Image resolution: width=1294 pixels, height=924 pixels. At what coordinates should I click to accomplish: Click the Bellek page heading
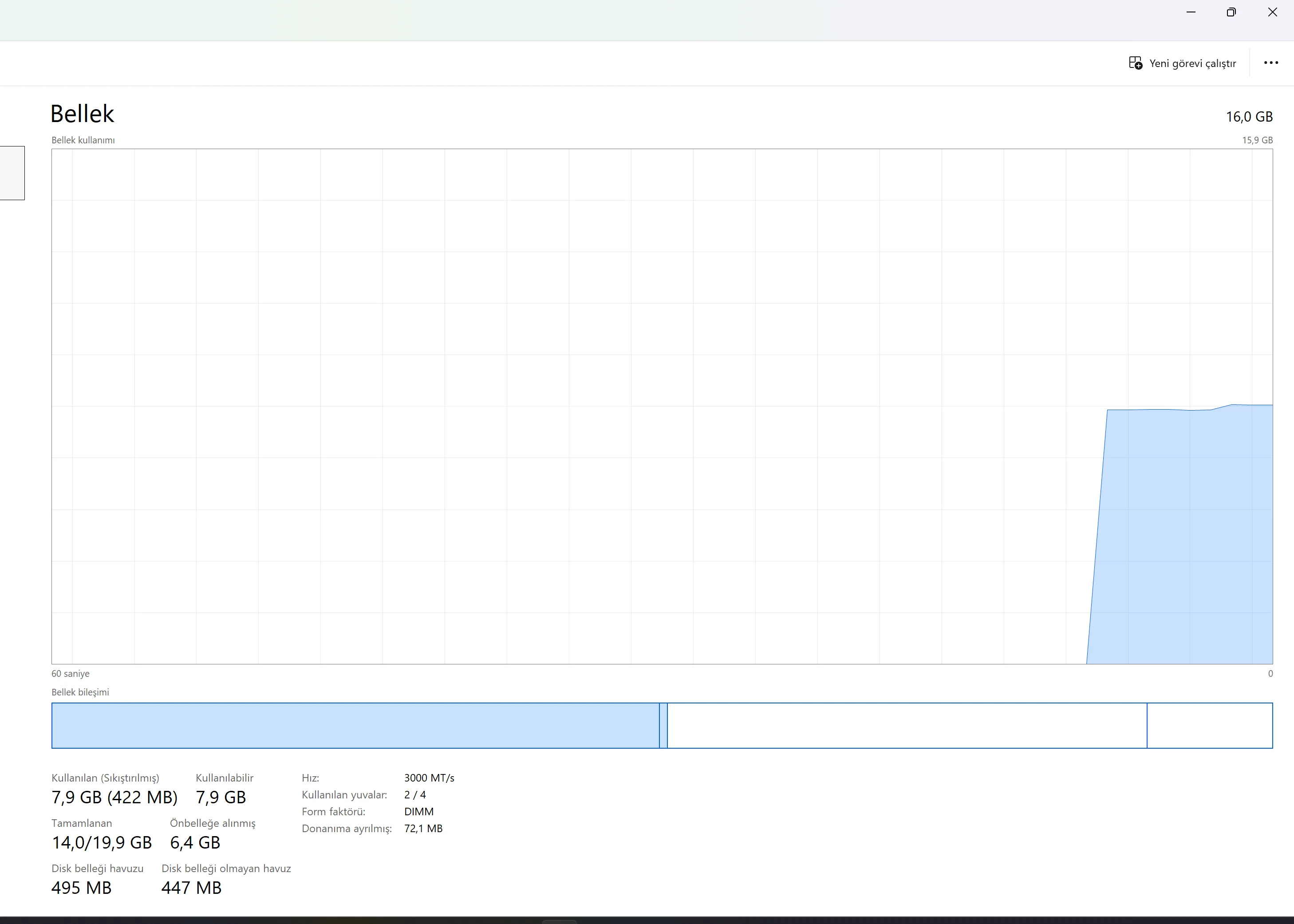83,114
